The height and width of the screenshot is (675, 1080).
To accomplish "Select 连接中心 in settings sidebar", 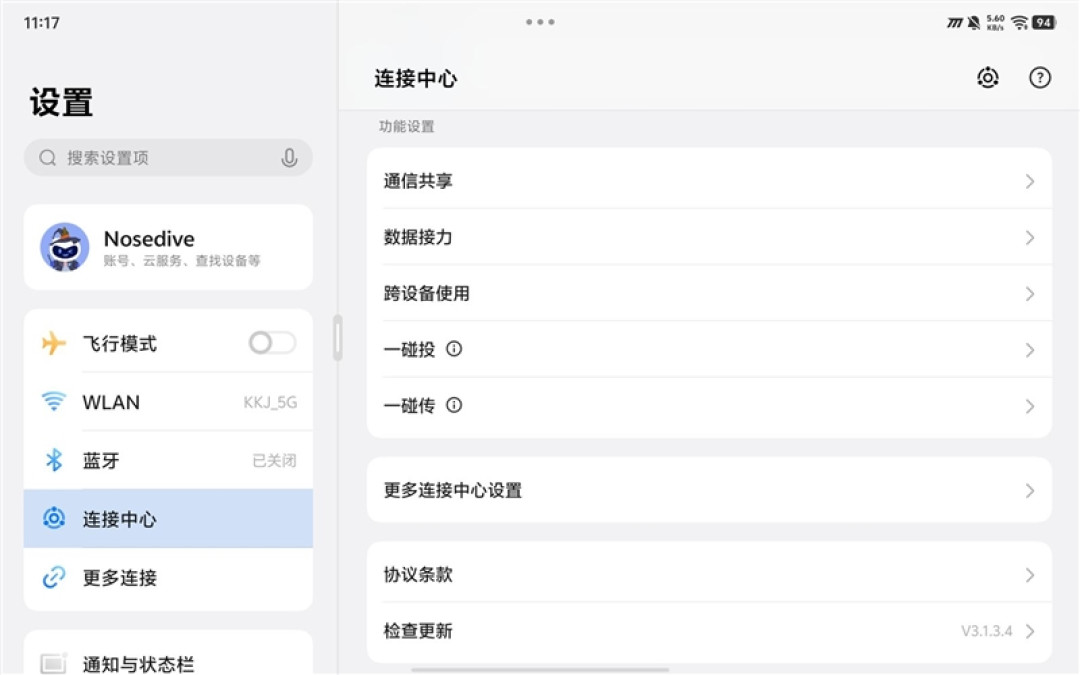I will click(x=168, y=519).
